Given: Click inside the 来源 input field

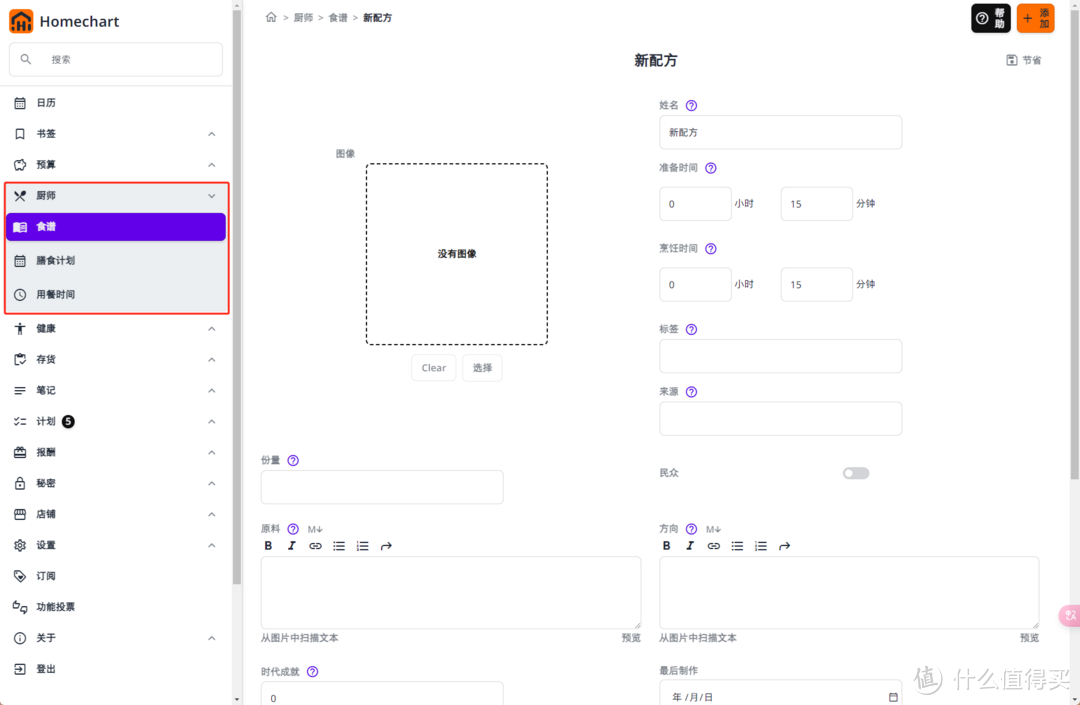Looking at the screenshot, I should point(780,418).
